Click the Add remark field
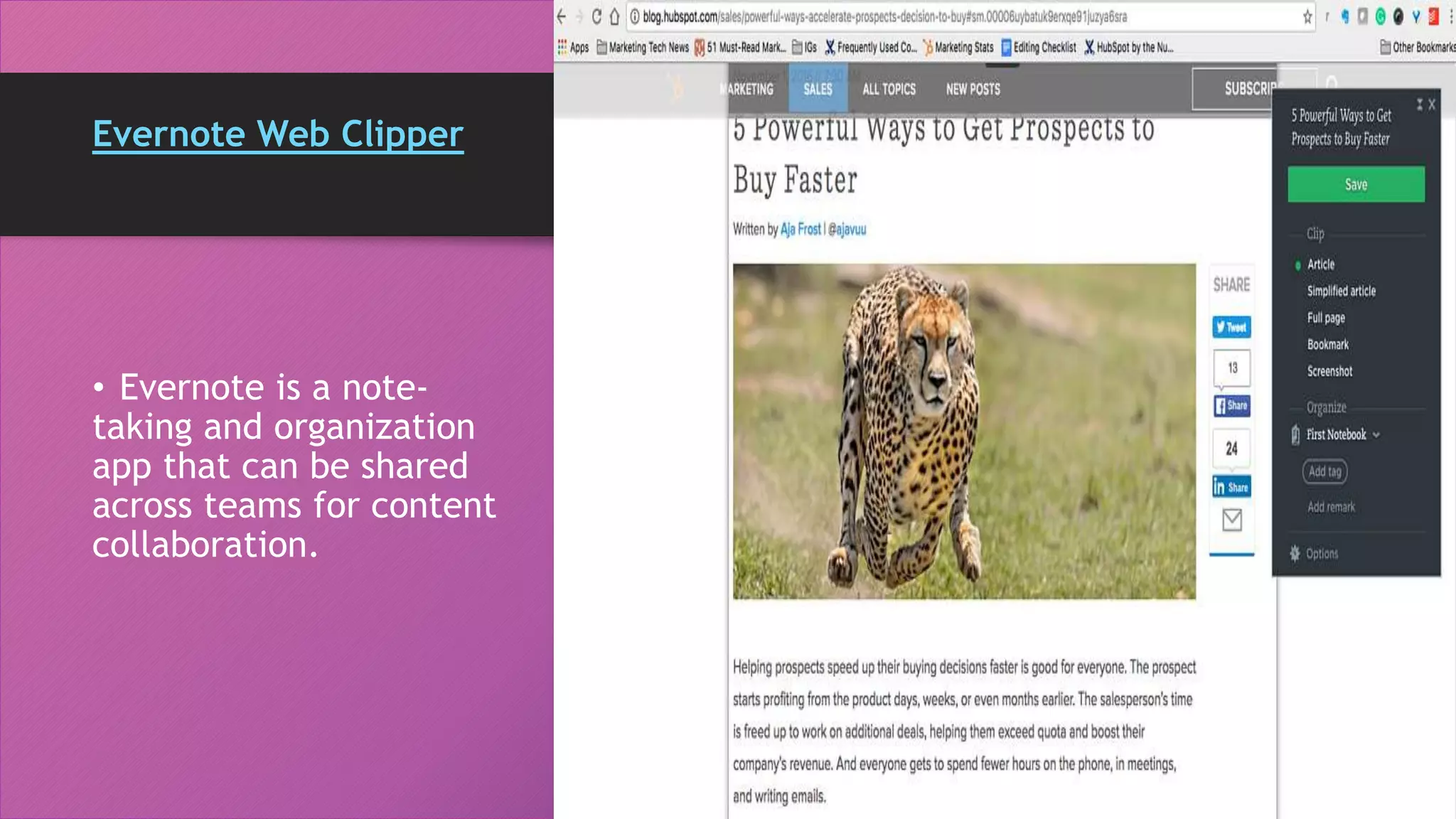This screenshot has height=819, width=1456. (x=1331, y=507)
